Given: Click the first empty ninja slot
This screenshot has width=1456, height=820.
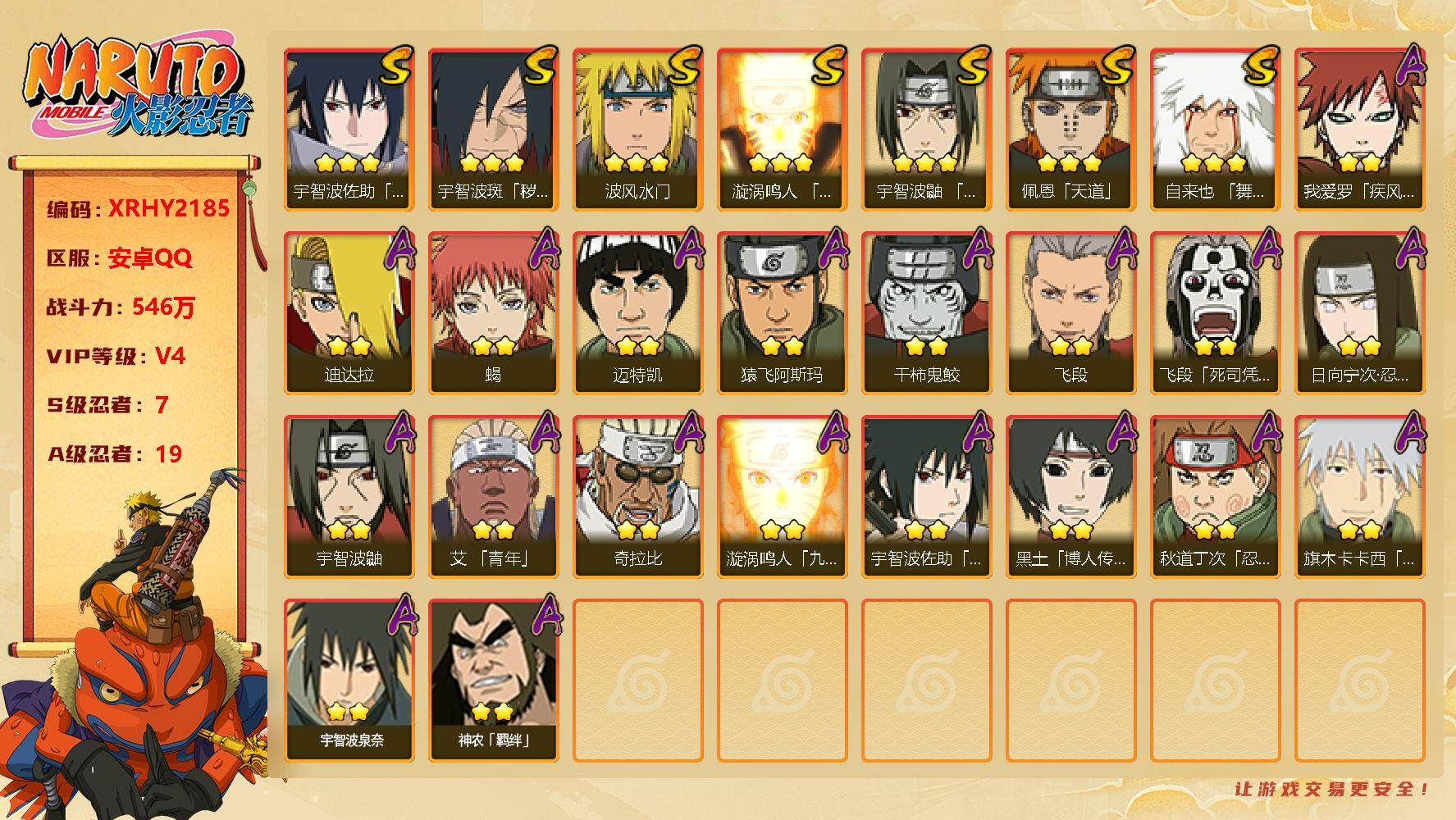Looking at the screenshot, I should [x=637, y=681].
